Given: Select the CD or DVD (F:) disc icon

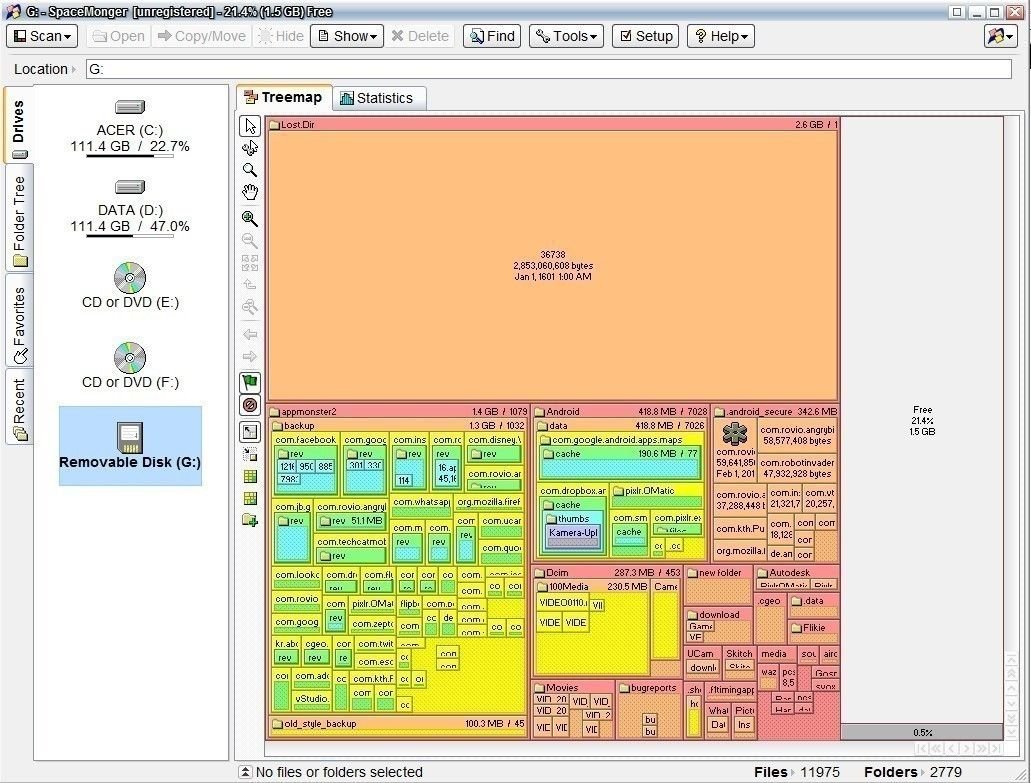Looking at the screenshot, I should [130, 358].
